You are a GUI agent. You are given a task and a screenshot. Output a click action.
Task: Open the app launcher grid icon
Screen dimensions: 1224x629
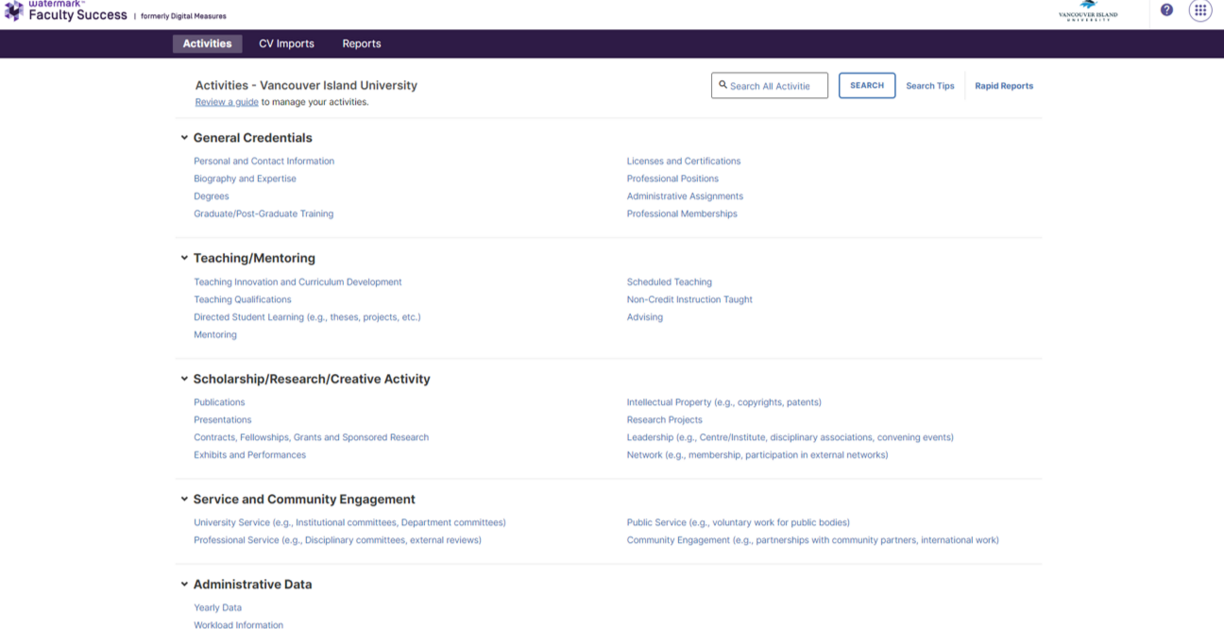tap(1200, 10)
